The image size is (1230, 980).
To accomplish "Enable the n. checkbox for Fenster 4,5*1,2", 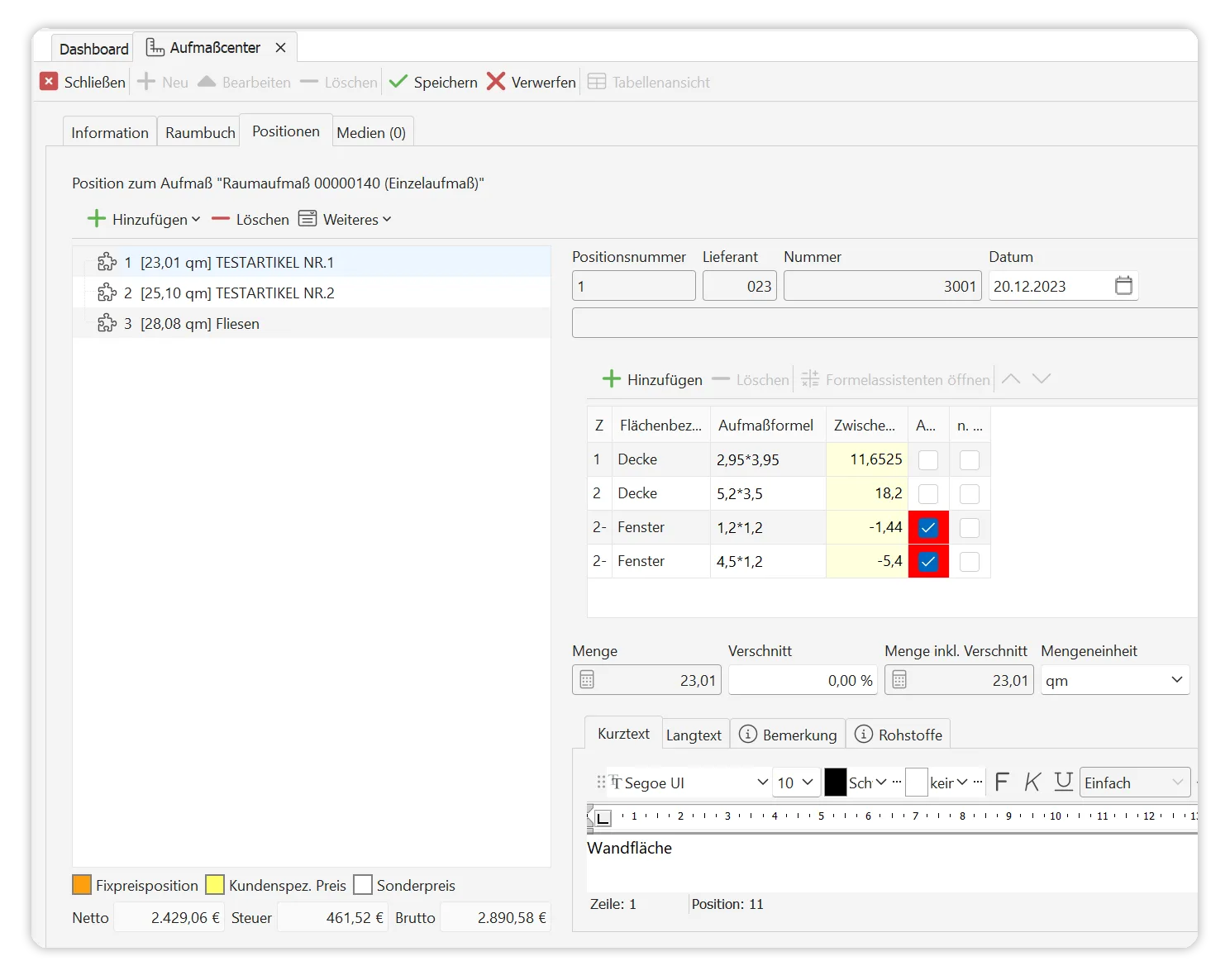I will coord(970,561).
